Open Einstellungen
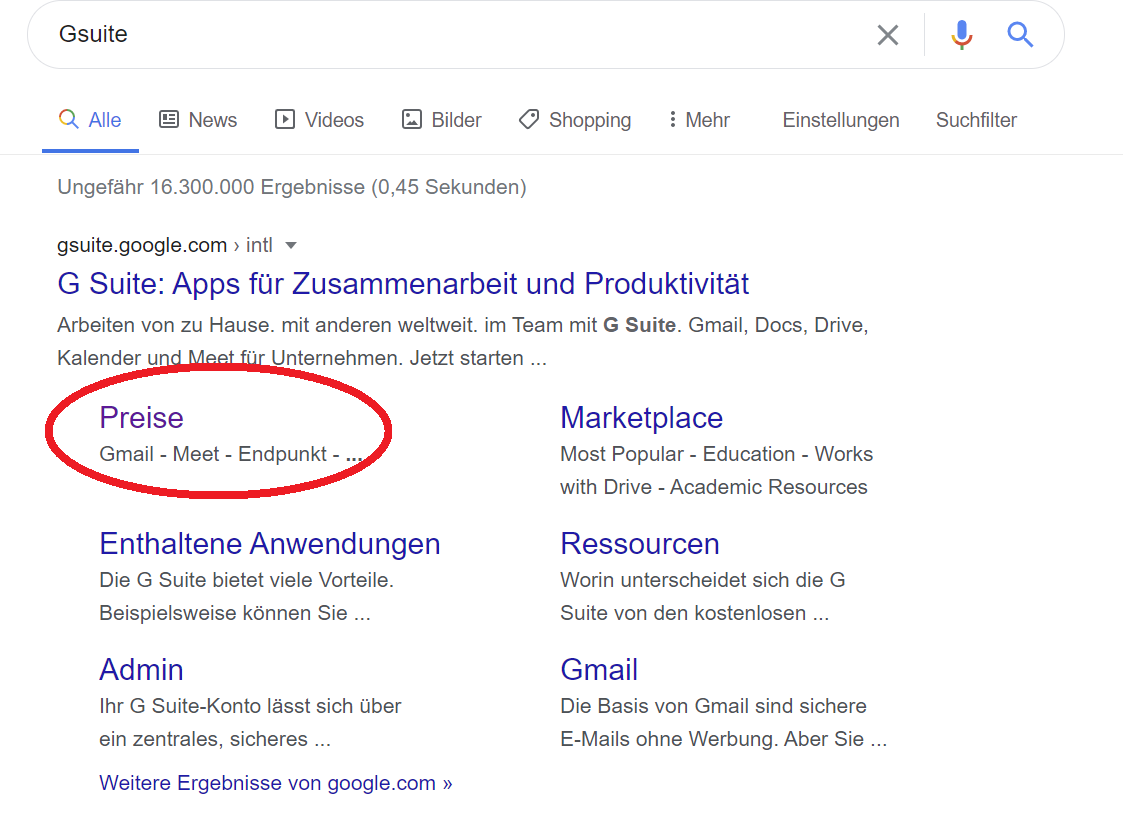Viewport: 1123px width, 822px height. click(841, 120)
